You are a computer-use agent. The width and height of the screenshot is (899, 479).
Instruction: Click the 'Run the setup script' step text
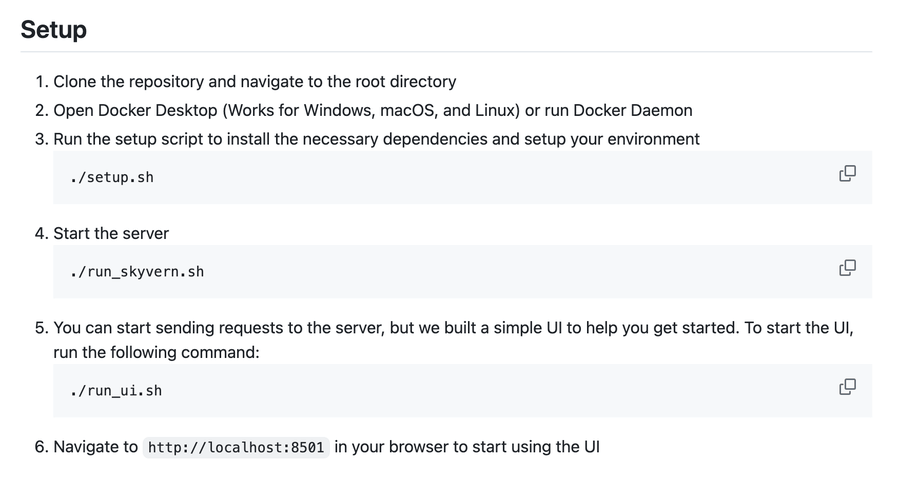[130, 139]
